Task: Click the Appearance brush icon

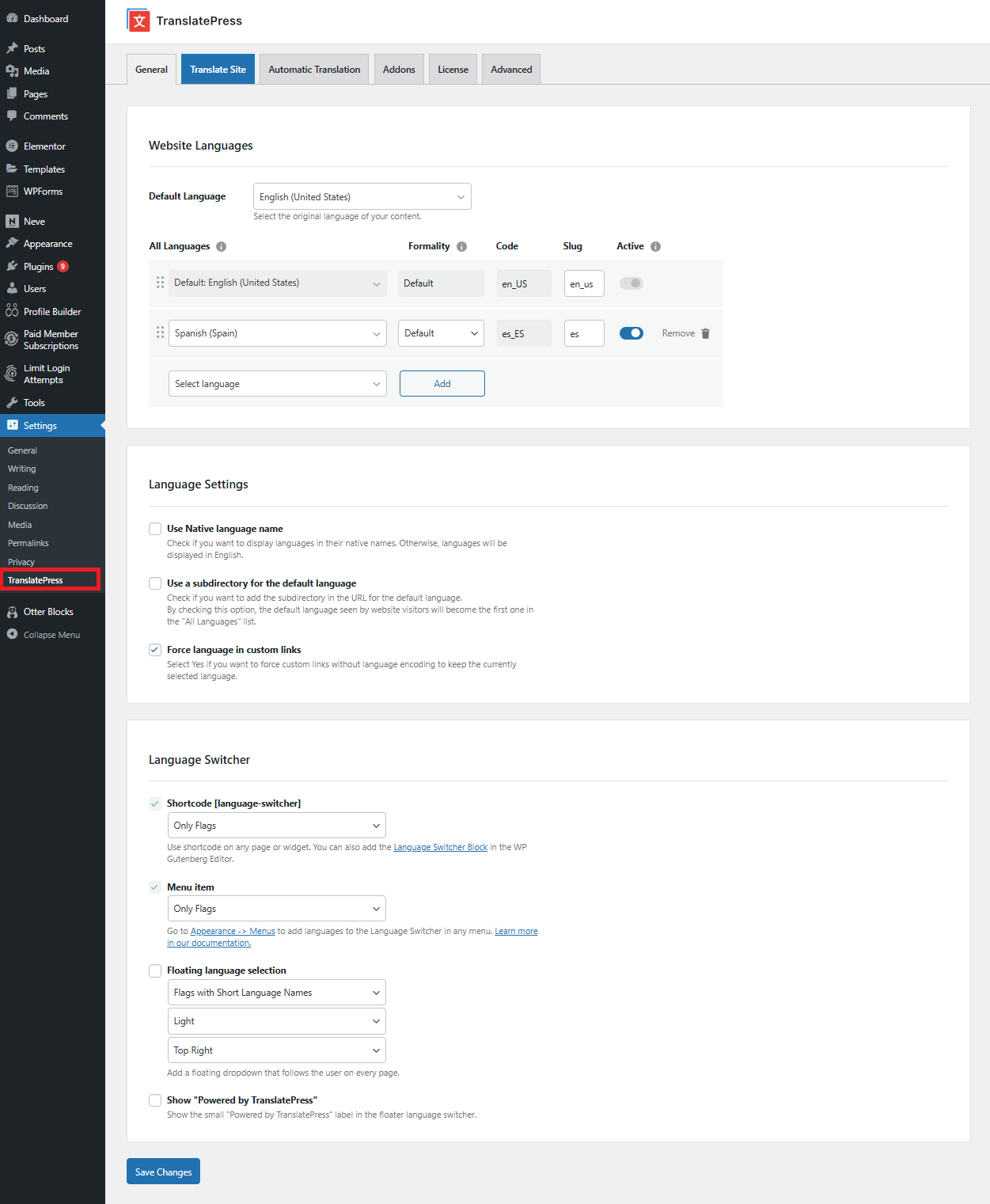Action: click(12, 243)
